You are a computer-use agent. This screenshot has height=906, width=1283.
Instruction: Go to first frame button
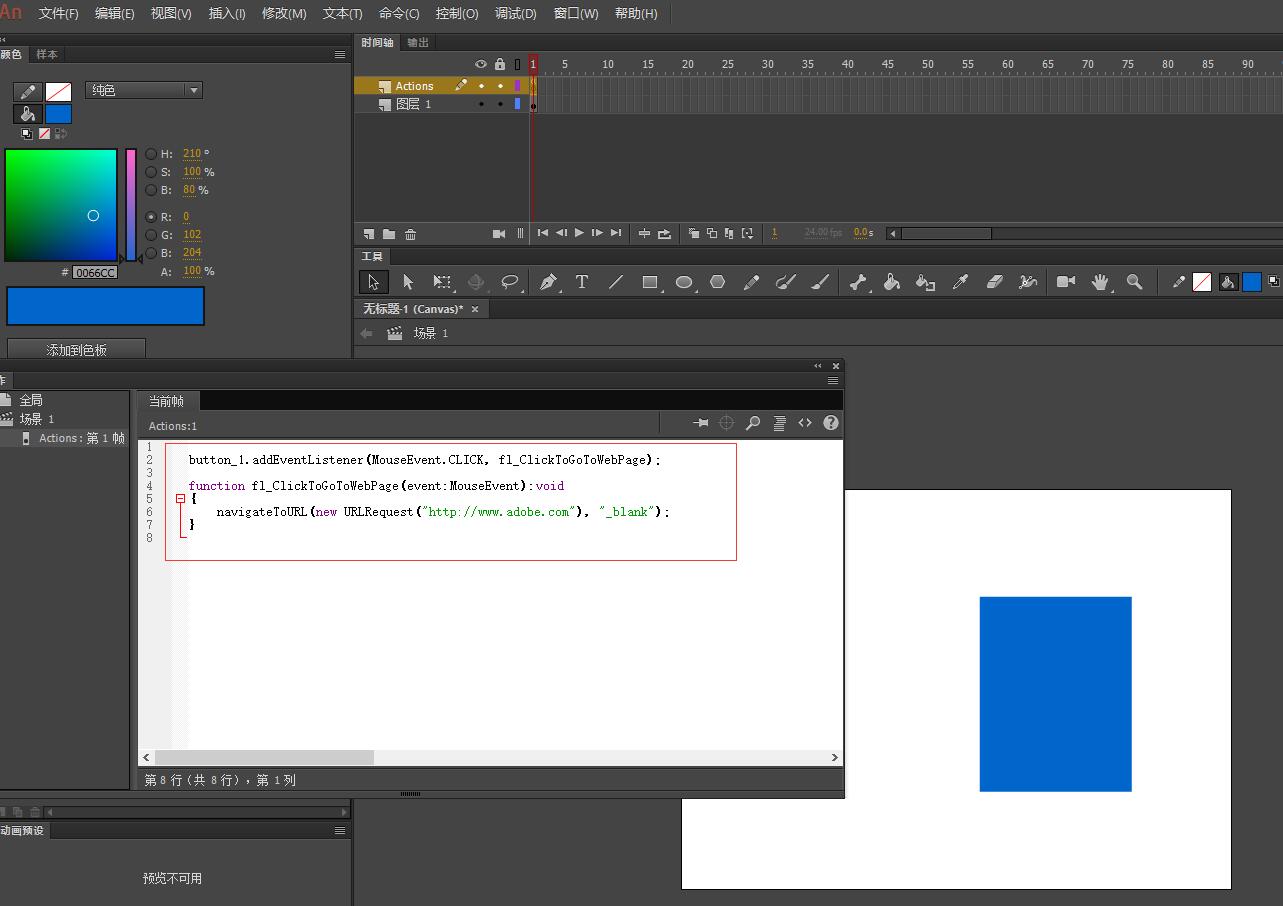point(543,233)
